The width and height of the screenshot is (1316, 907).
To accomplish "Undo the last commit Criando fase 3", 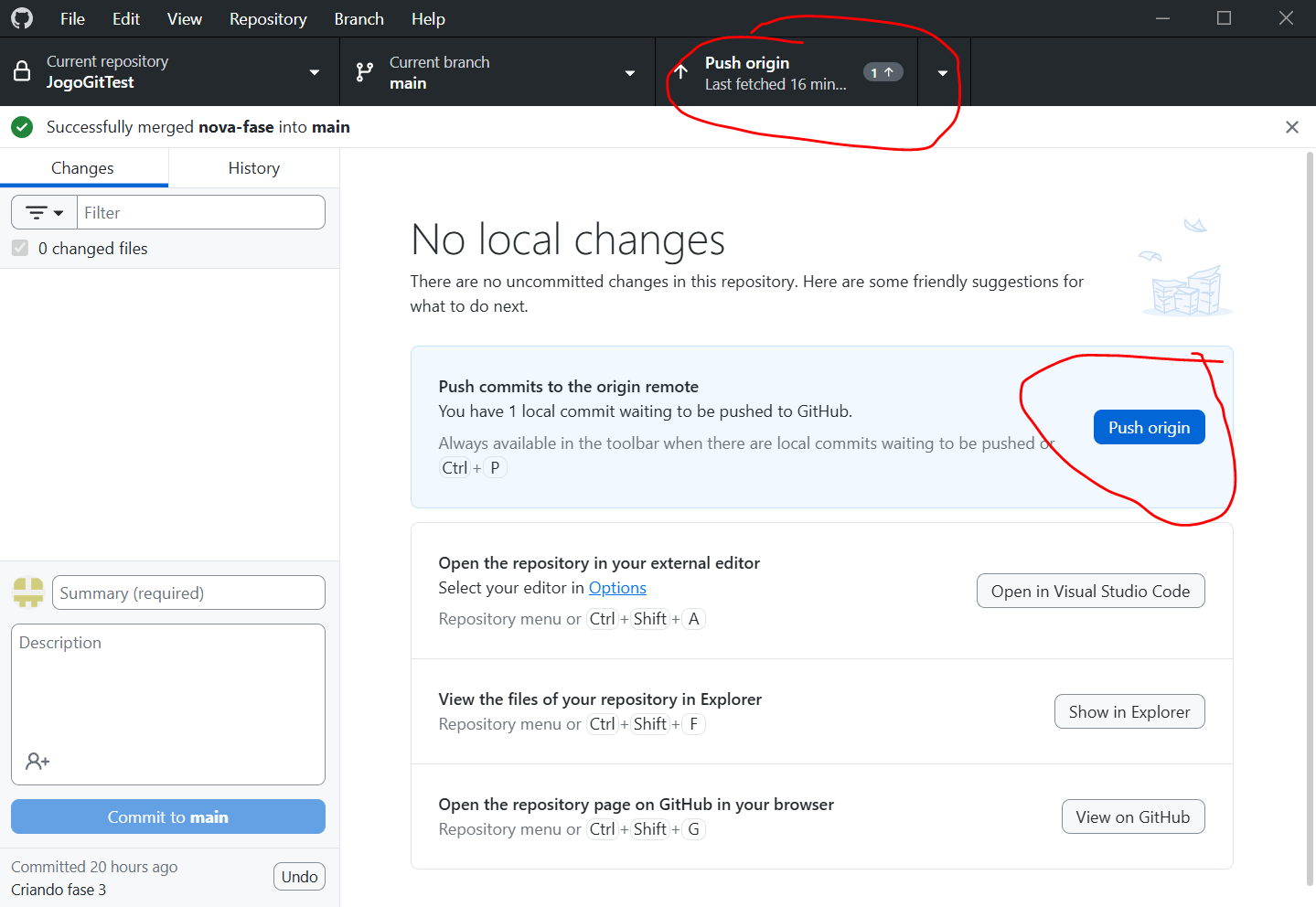I will tap(299, 877).
